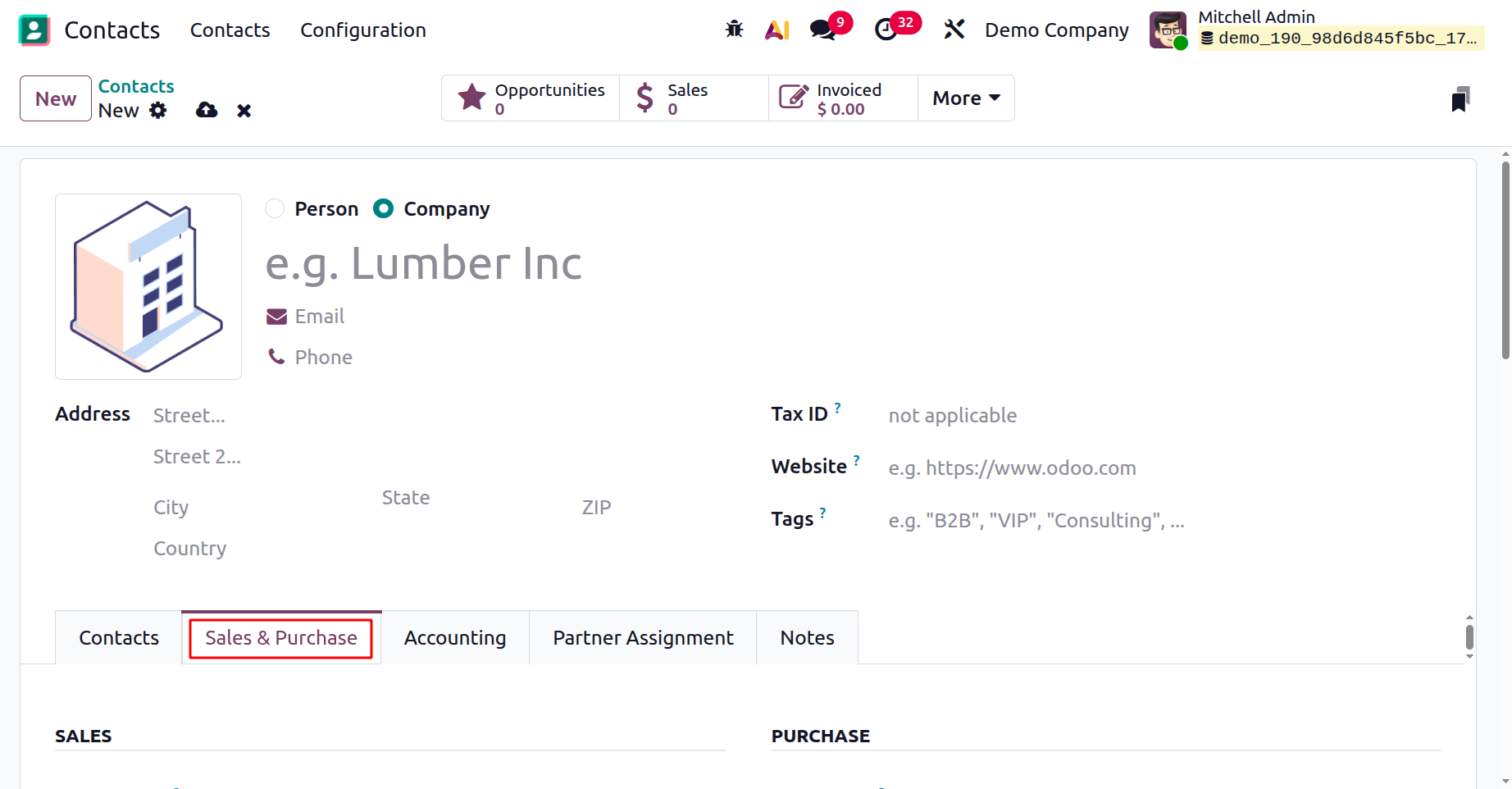
Task: Click the bookmark icon on the right
Action: coord(1460,99)
